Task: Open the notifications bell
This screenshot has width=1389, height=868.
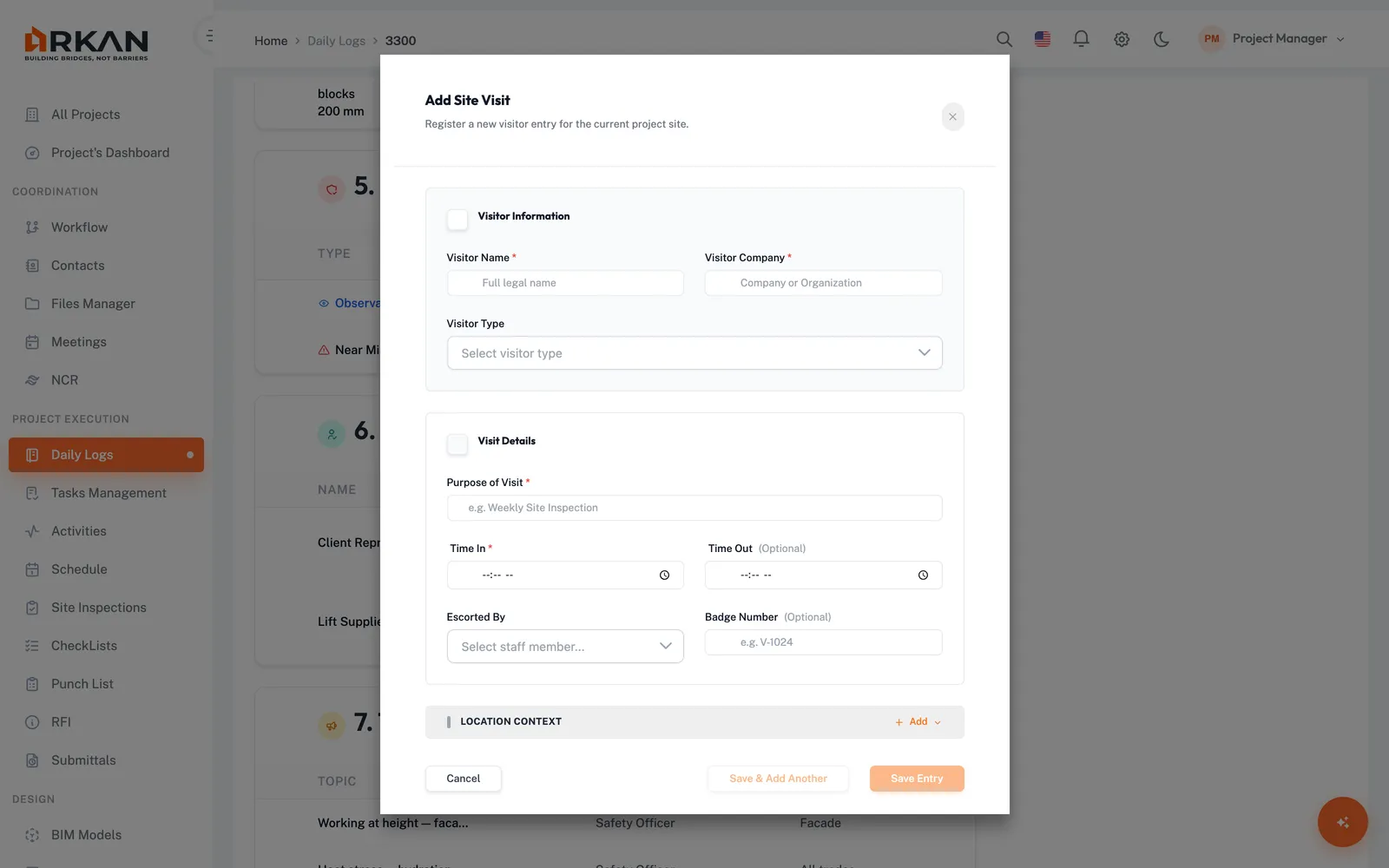Action: click(x=1081, y=39)
